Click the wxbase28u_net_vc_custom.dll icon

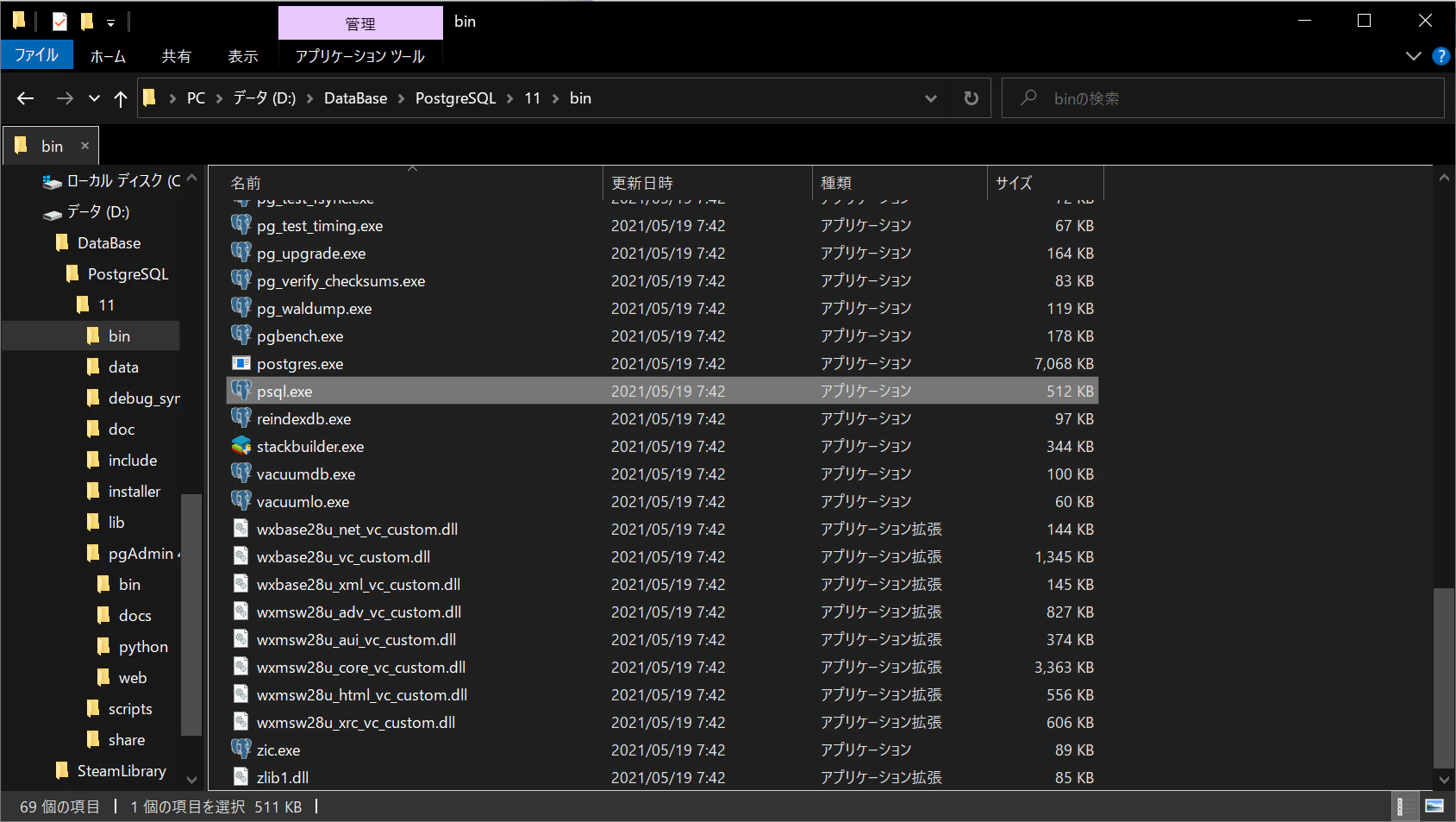click(x=241, y=529)
